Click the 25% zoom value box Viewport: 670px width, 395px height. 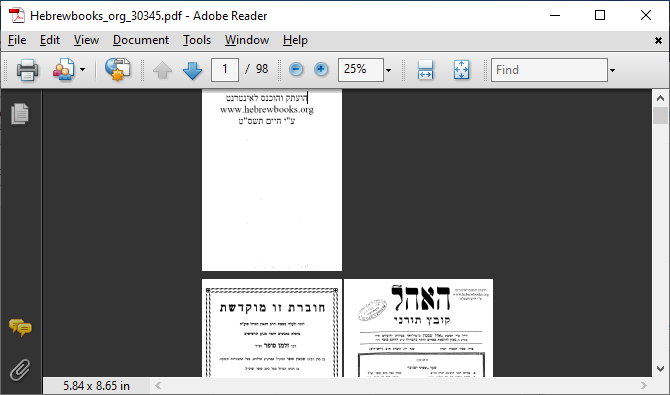point(361,70)
